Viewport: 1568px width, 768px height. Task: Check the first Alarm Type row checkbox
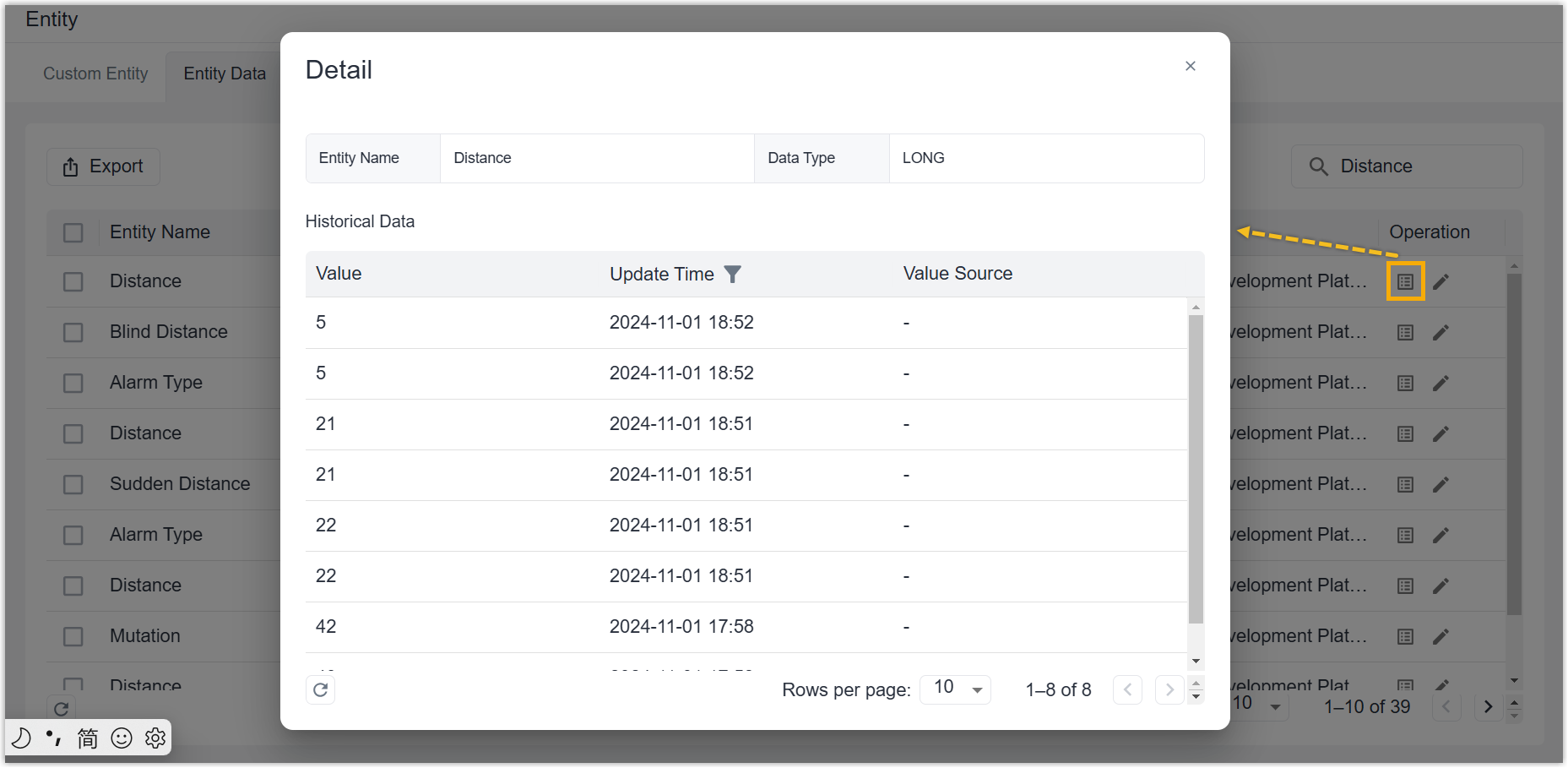tap(73, 383)
